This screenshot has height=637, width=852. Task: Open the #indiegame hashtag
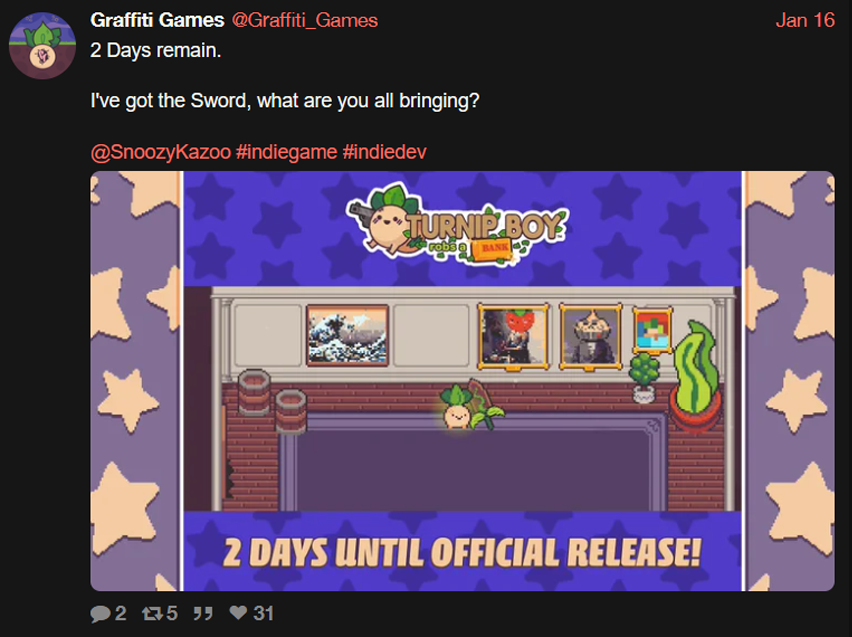pyautogui.click(x=286, y=152)
